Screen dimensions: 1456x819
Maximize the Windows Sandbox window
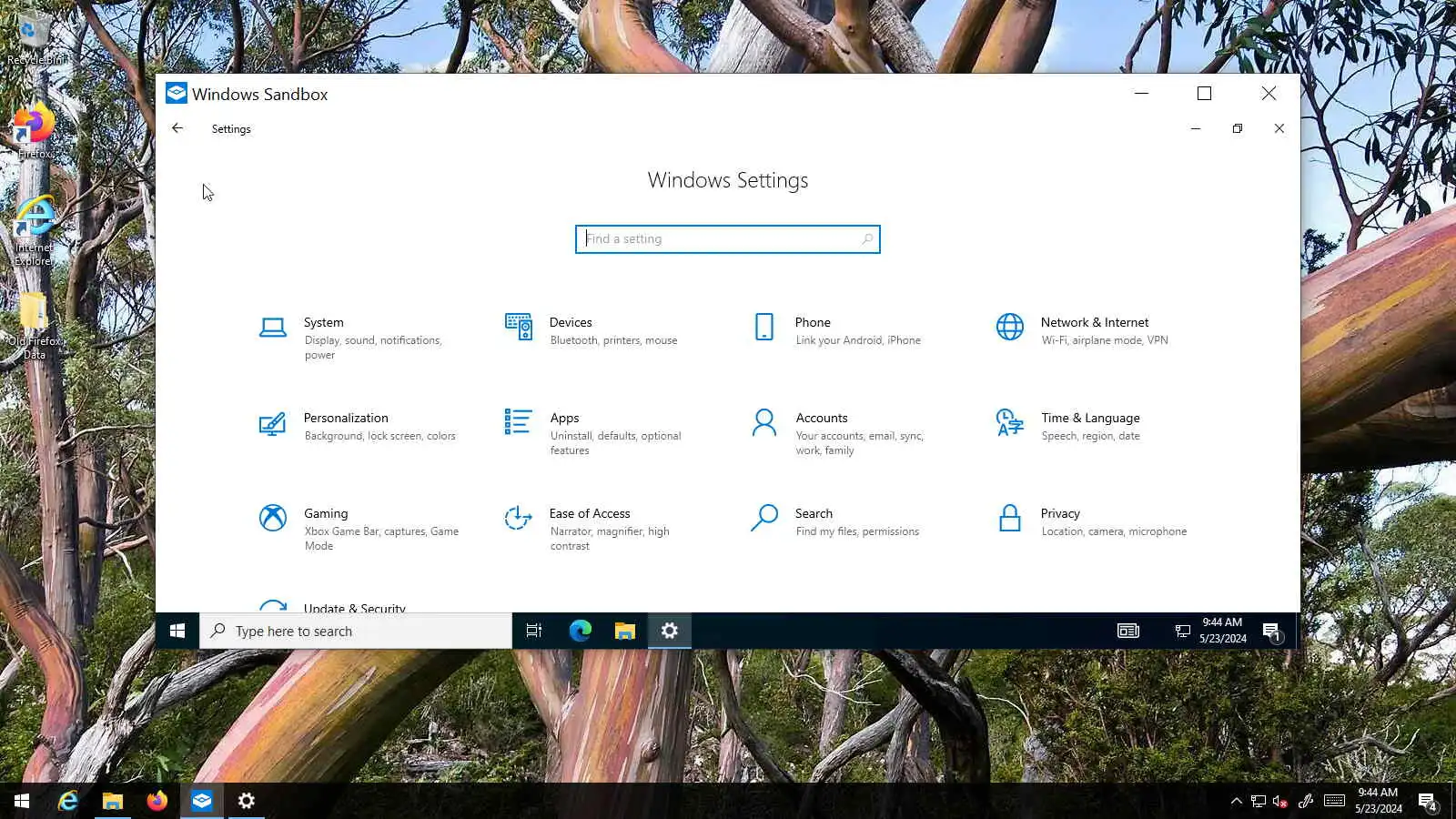coord(1205,94)
